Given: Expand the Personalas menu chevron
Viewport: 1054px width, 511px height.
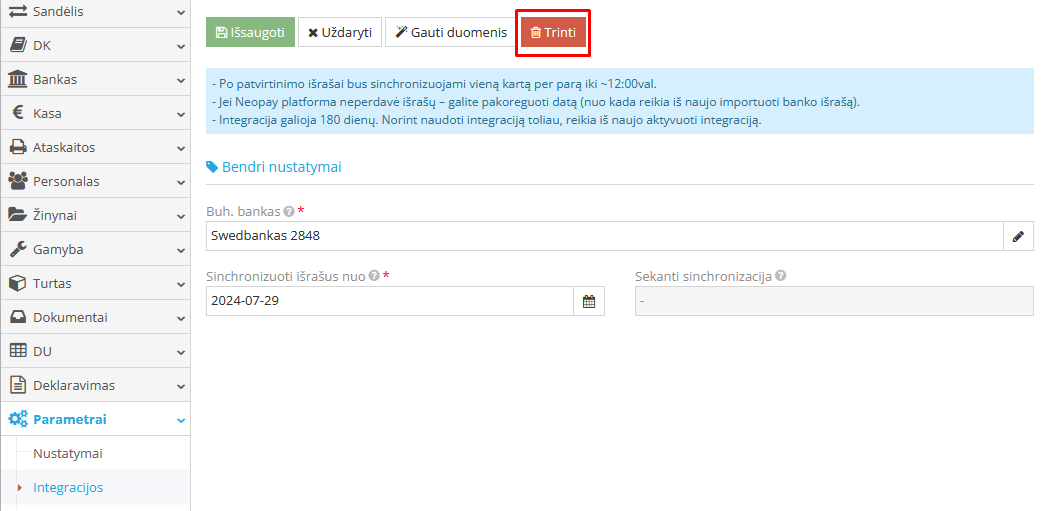Looking at the screenshot, I should [x=180, y=182].
